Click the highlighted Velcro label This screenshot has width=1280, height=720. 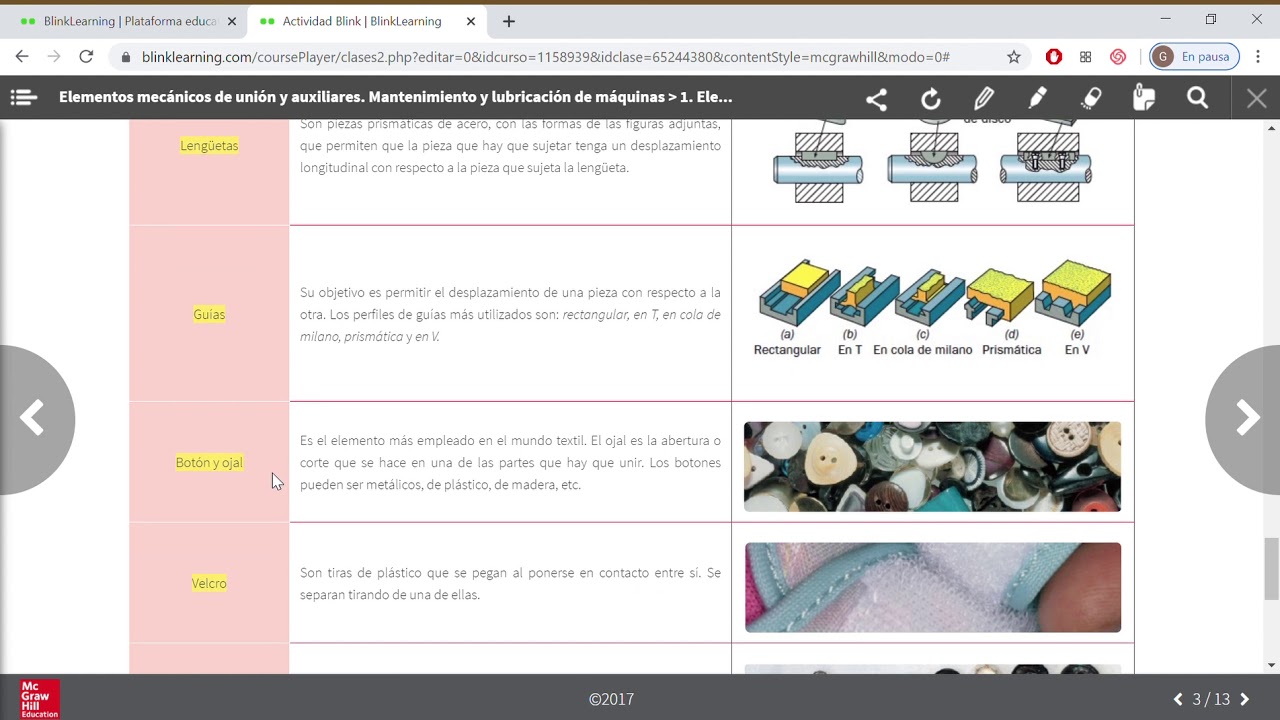[x=209, y=583]
